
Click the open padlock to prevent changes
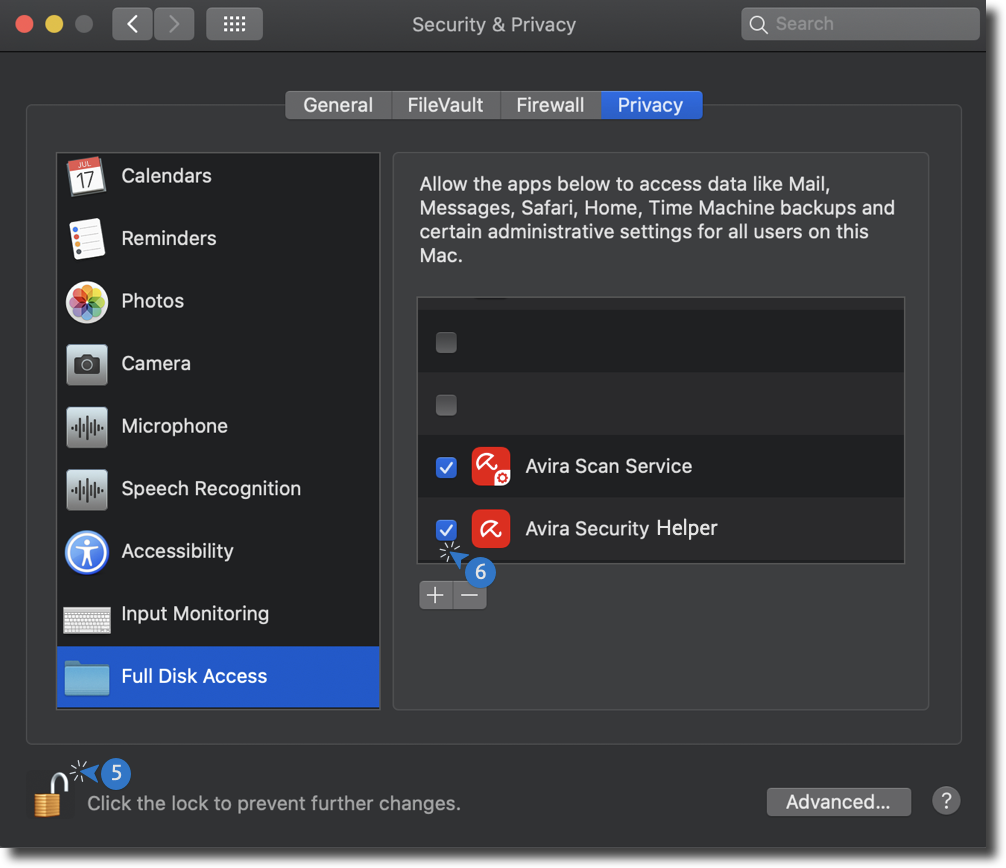(x=50, y=796)
